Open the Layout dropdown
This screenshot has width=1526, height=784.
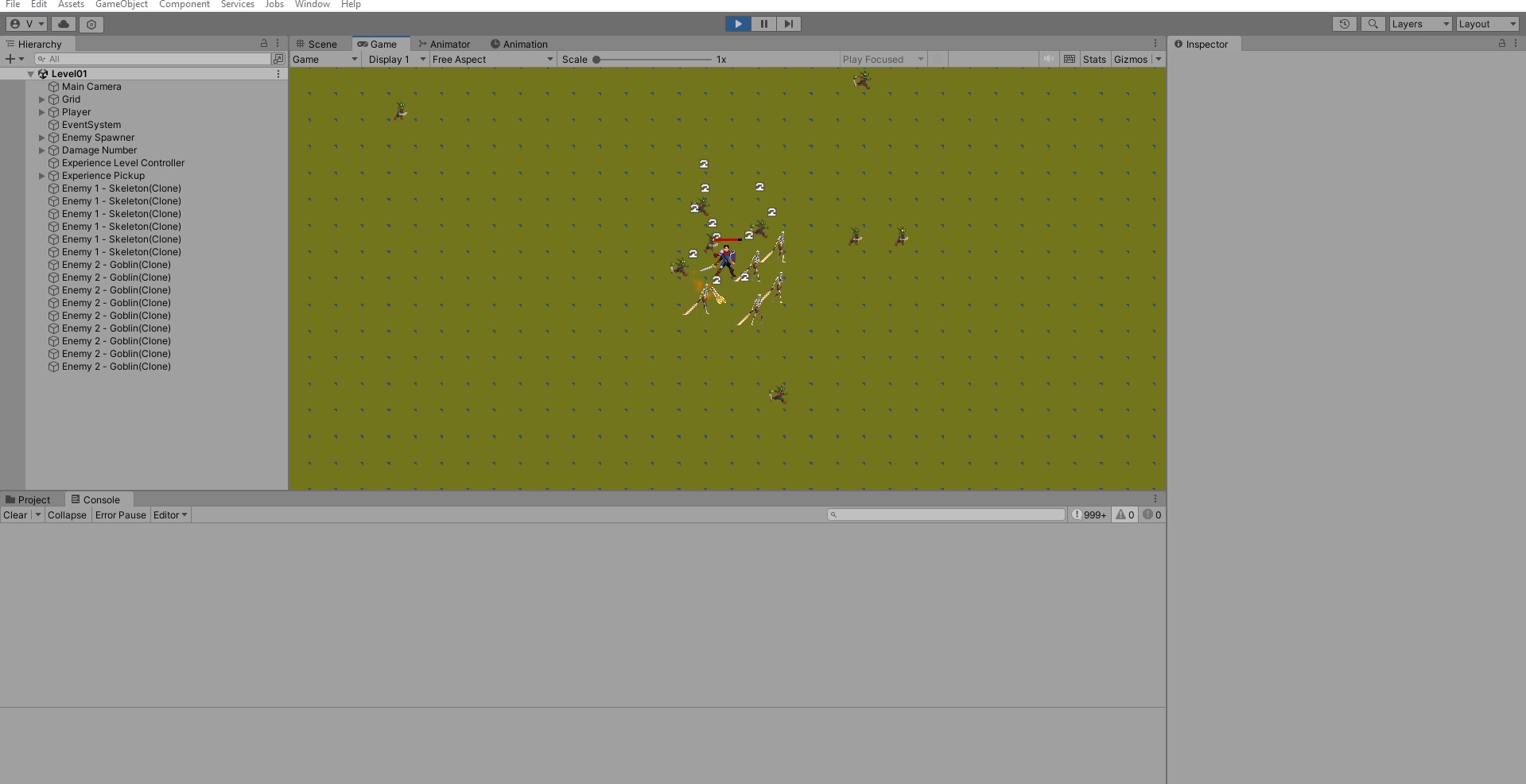coord(1487,24)
